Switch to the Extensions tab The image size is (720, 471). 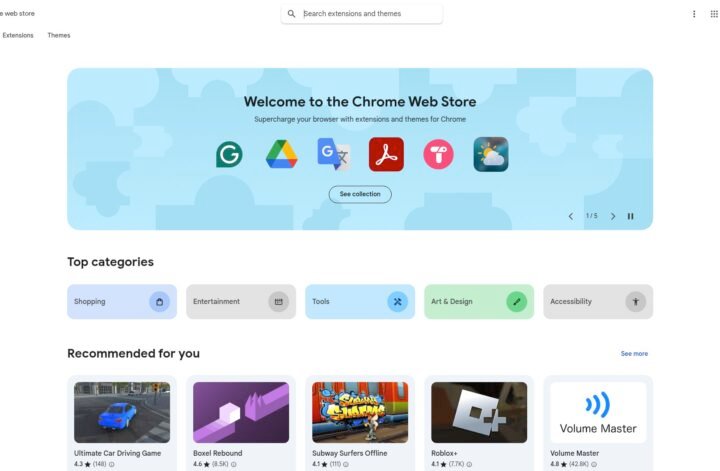click(x=18, y=35)
